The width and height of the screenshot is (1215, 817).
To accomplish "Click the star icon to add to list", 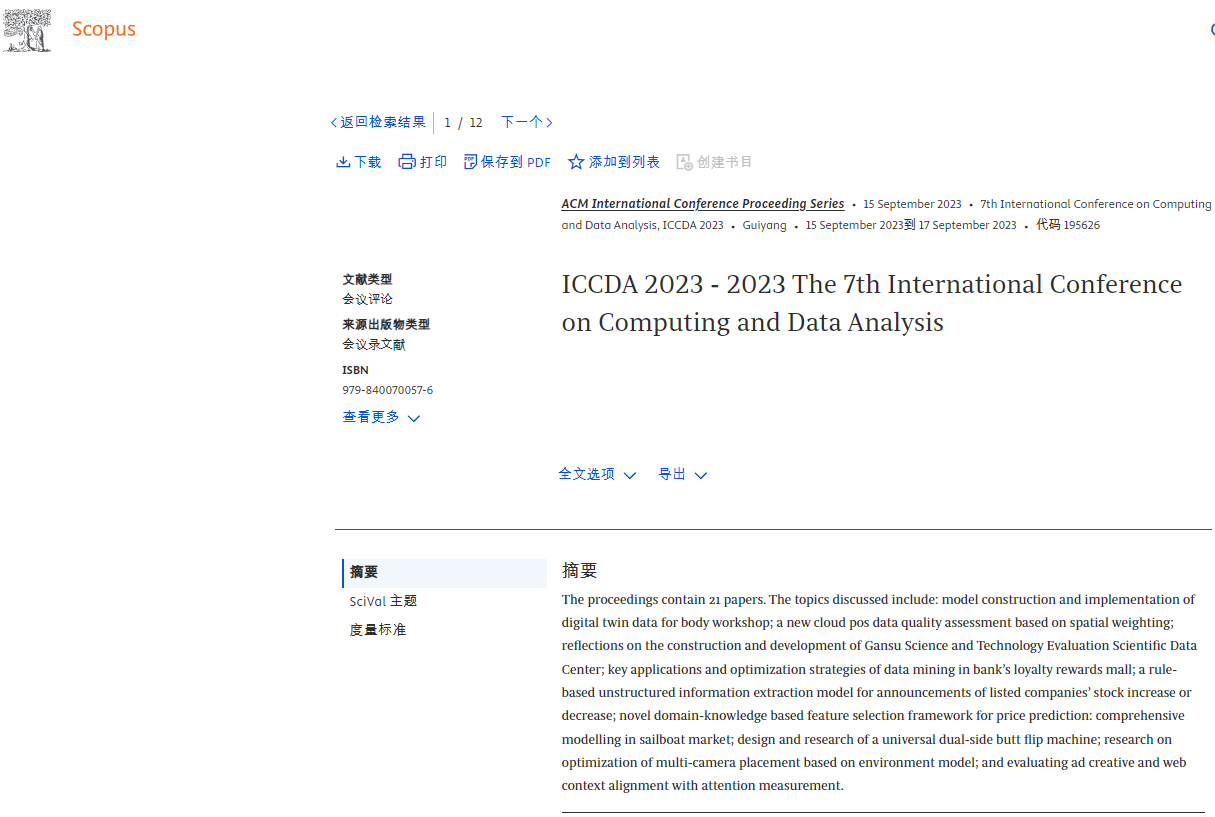I will coord(576,162).
